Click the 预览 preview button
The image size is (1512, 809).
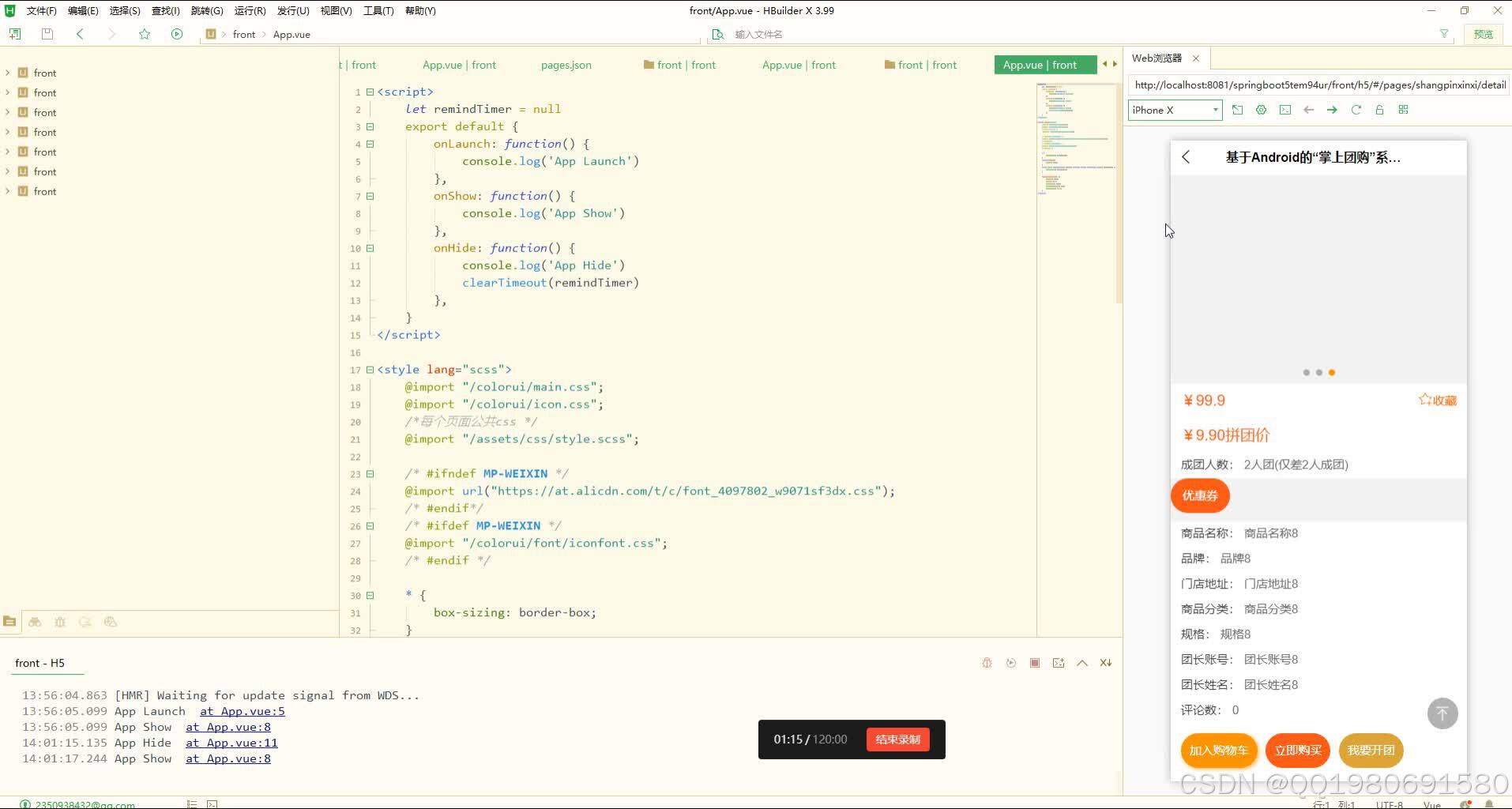click(1484, 34)
